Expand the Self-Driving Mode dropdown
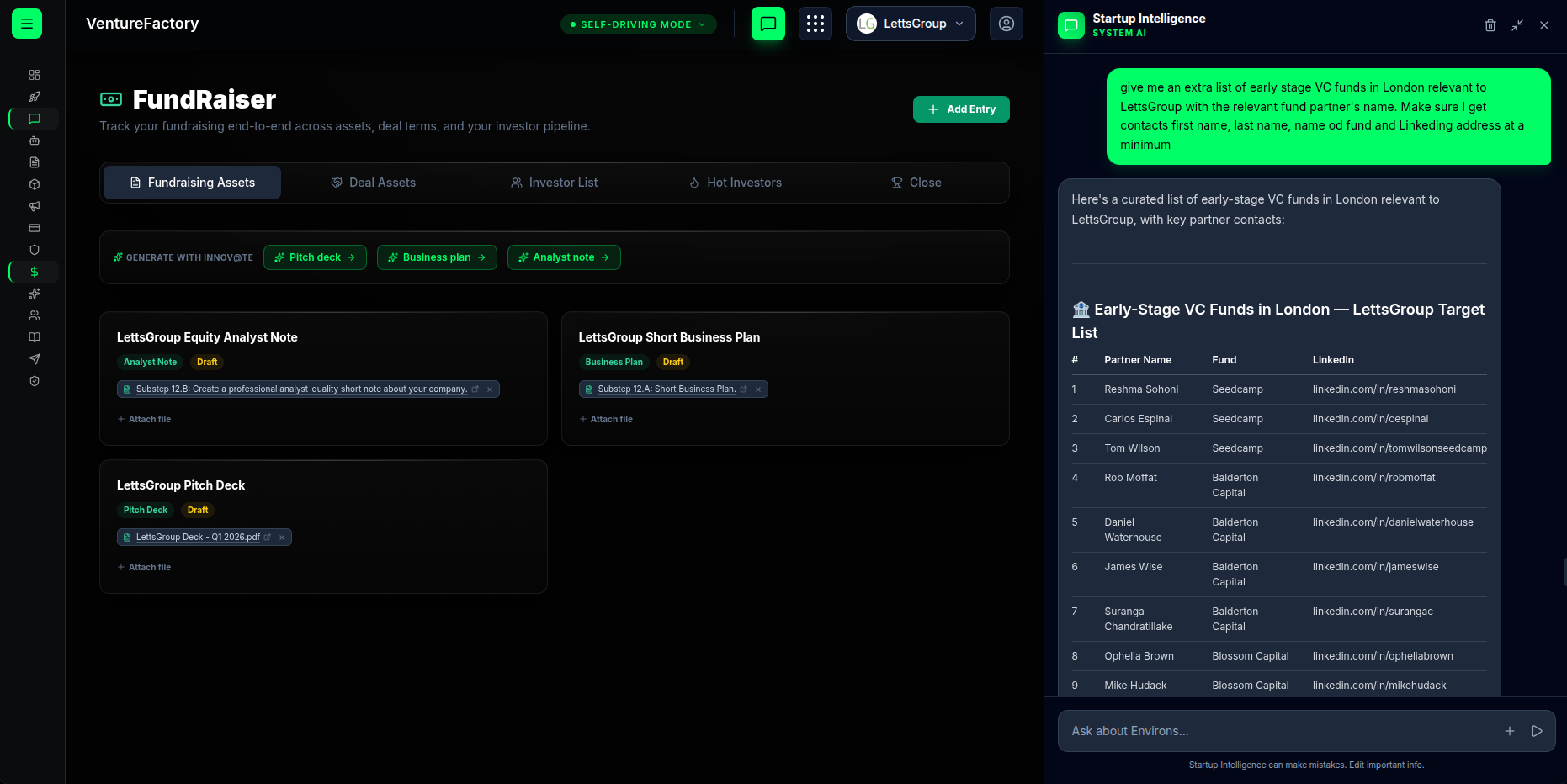The image size is (1567, 784). pyautogui.click(x=639, y=24)
